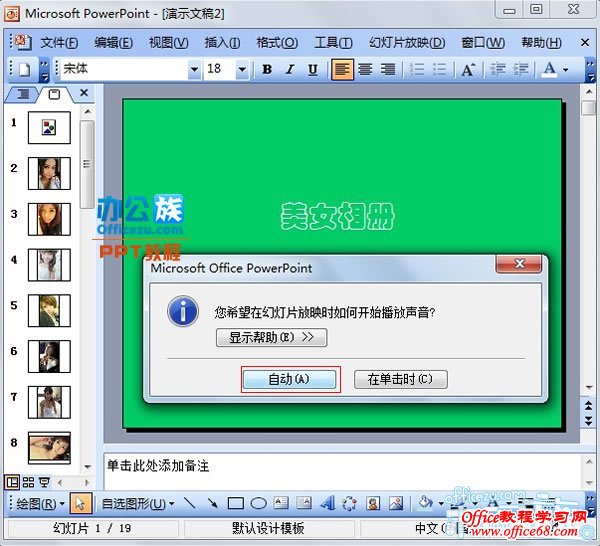Select the Line drawing tool

coord(190,504)
